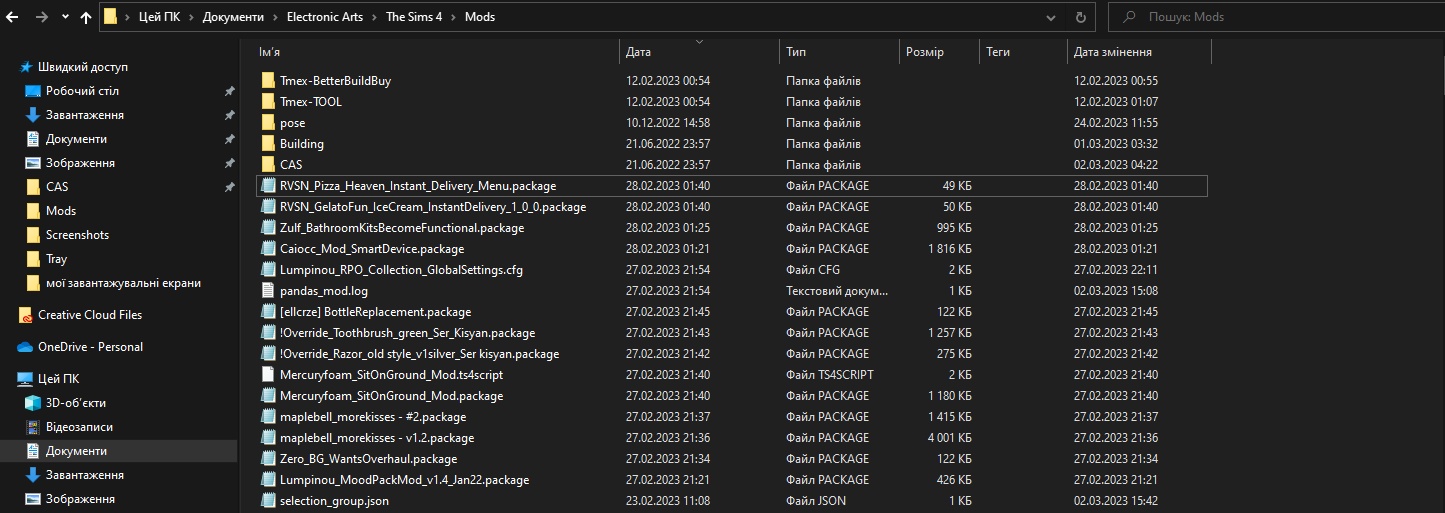Open the recent locations dropdown chevron
Screen dimensions: 1445x513
[65, 17]
